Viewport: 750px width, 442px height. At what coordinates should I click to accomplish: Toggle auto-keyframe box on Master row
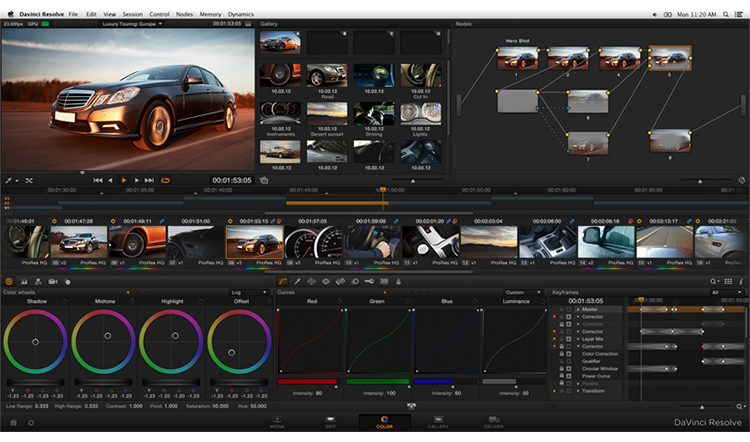pyautogui.click(x=568, y=309)
